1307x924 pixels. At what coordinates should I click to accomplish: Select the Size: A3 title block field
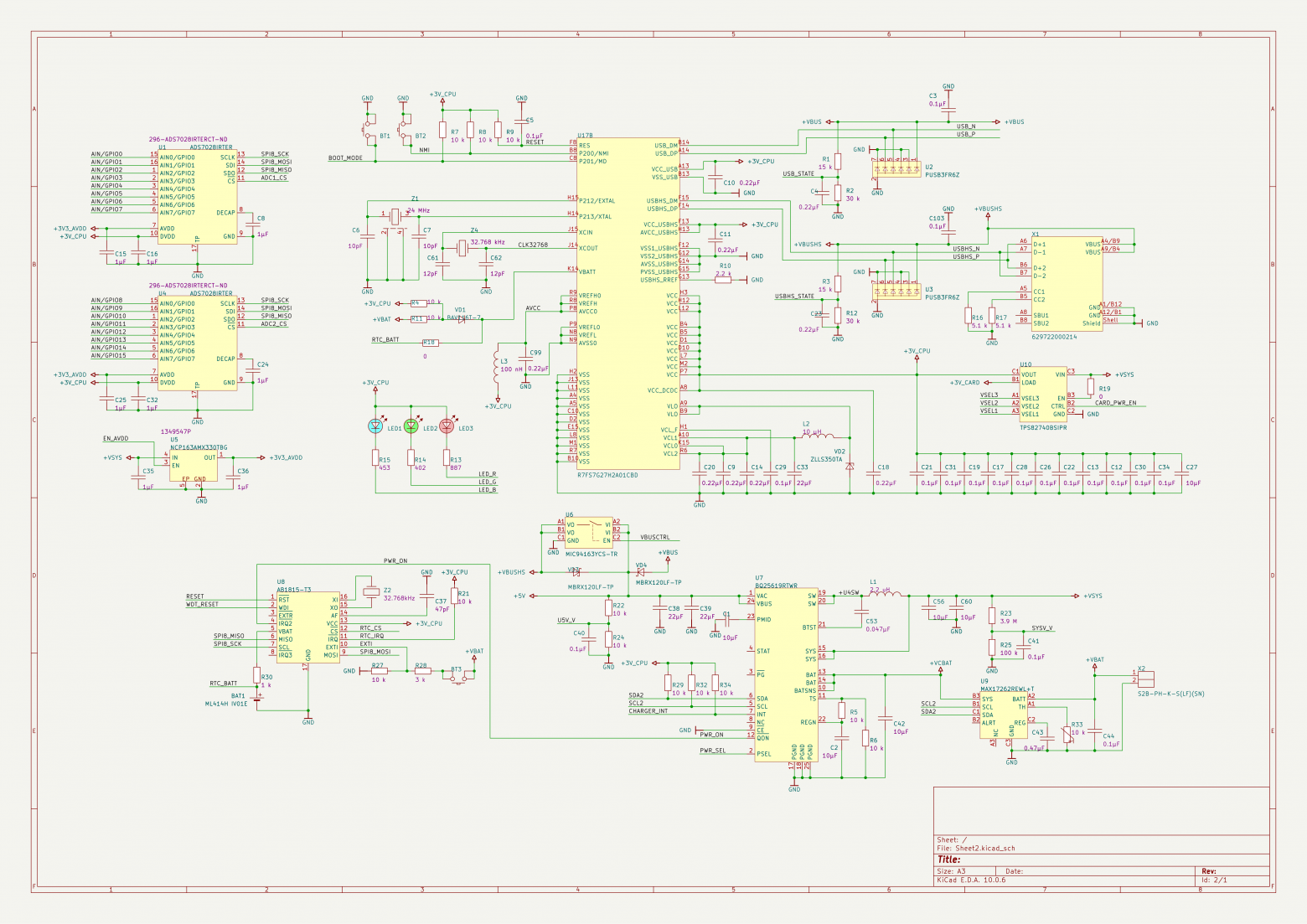[951, 871]
